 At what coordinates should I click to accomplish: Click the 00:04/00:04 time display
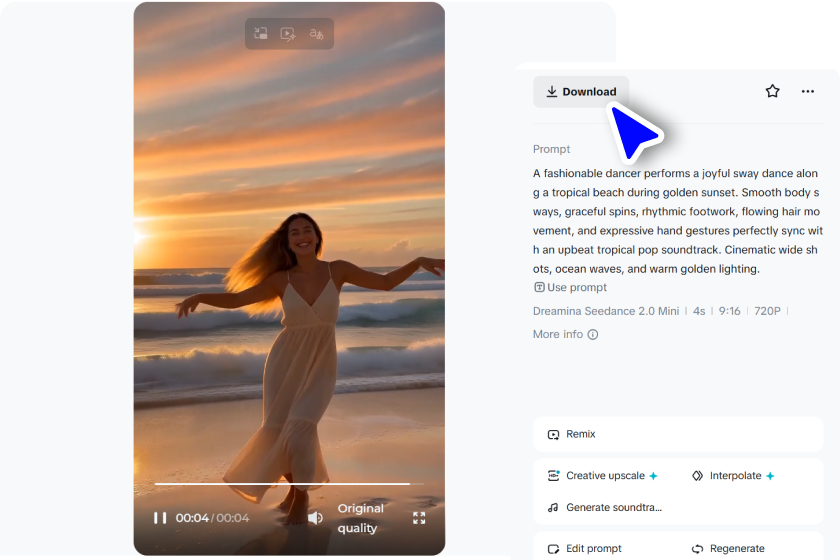(212, 518)
